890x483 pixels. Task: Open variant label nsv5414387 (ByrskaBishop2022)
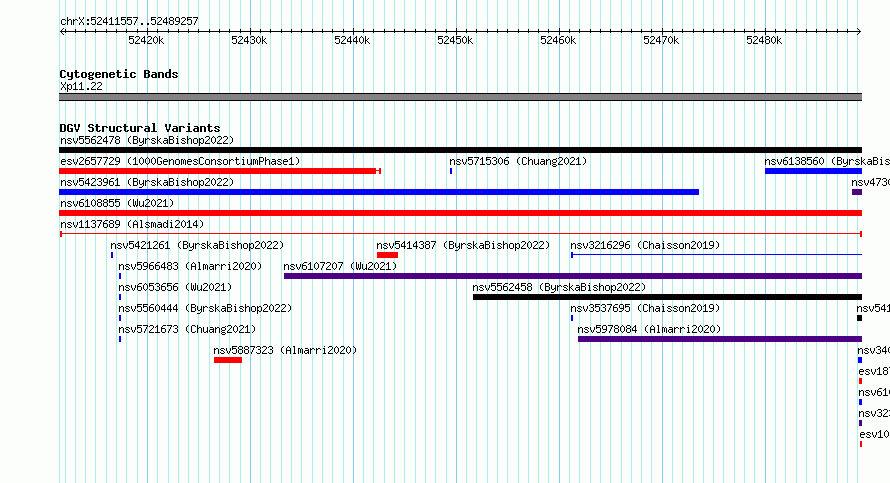(x=463, y=245)
